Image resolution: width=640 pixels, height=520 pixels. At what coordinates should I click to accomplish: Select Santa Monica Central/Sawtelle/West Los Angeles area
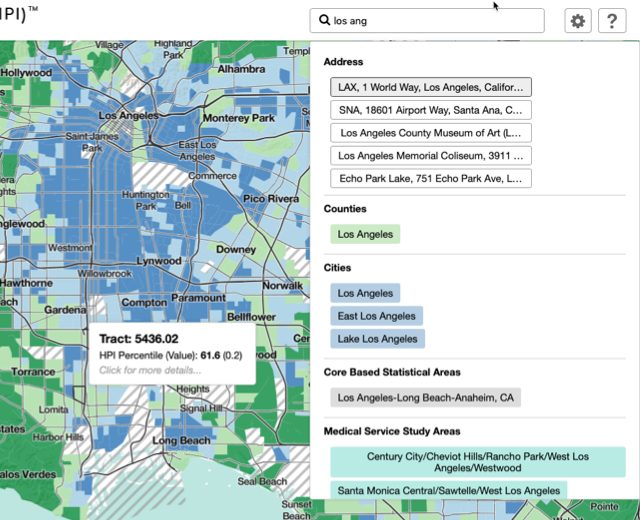pyautogui.click(x=449, y=491)
